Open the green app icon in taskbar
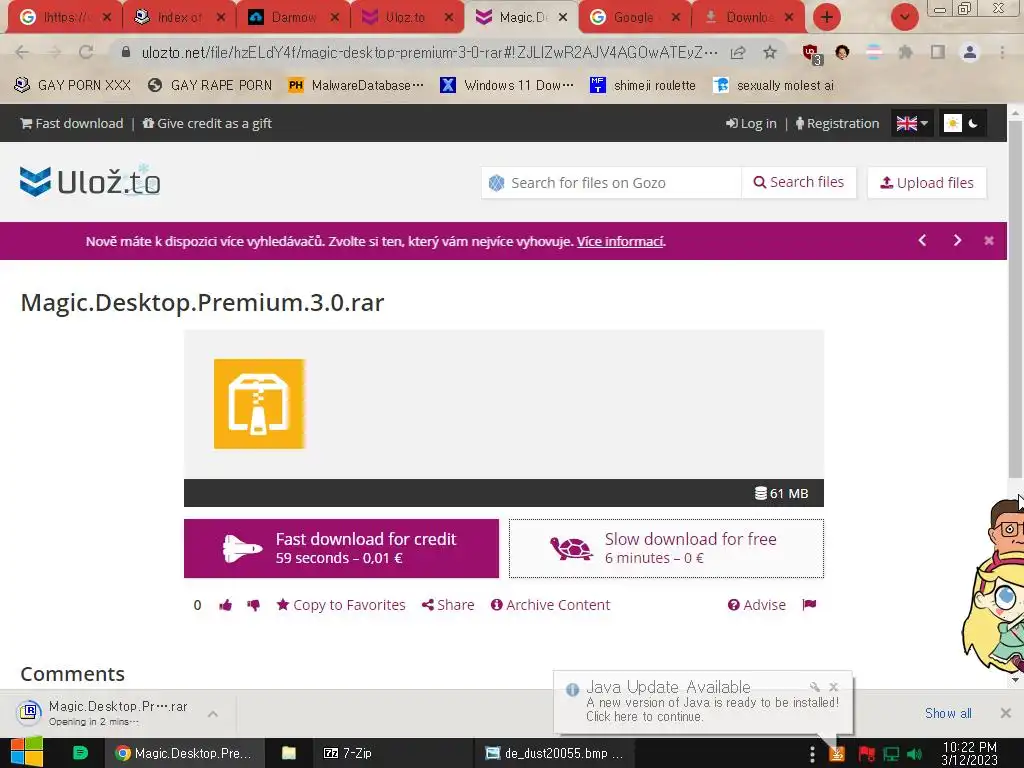The image size is (1024, 768). click(x=80, y=753)
